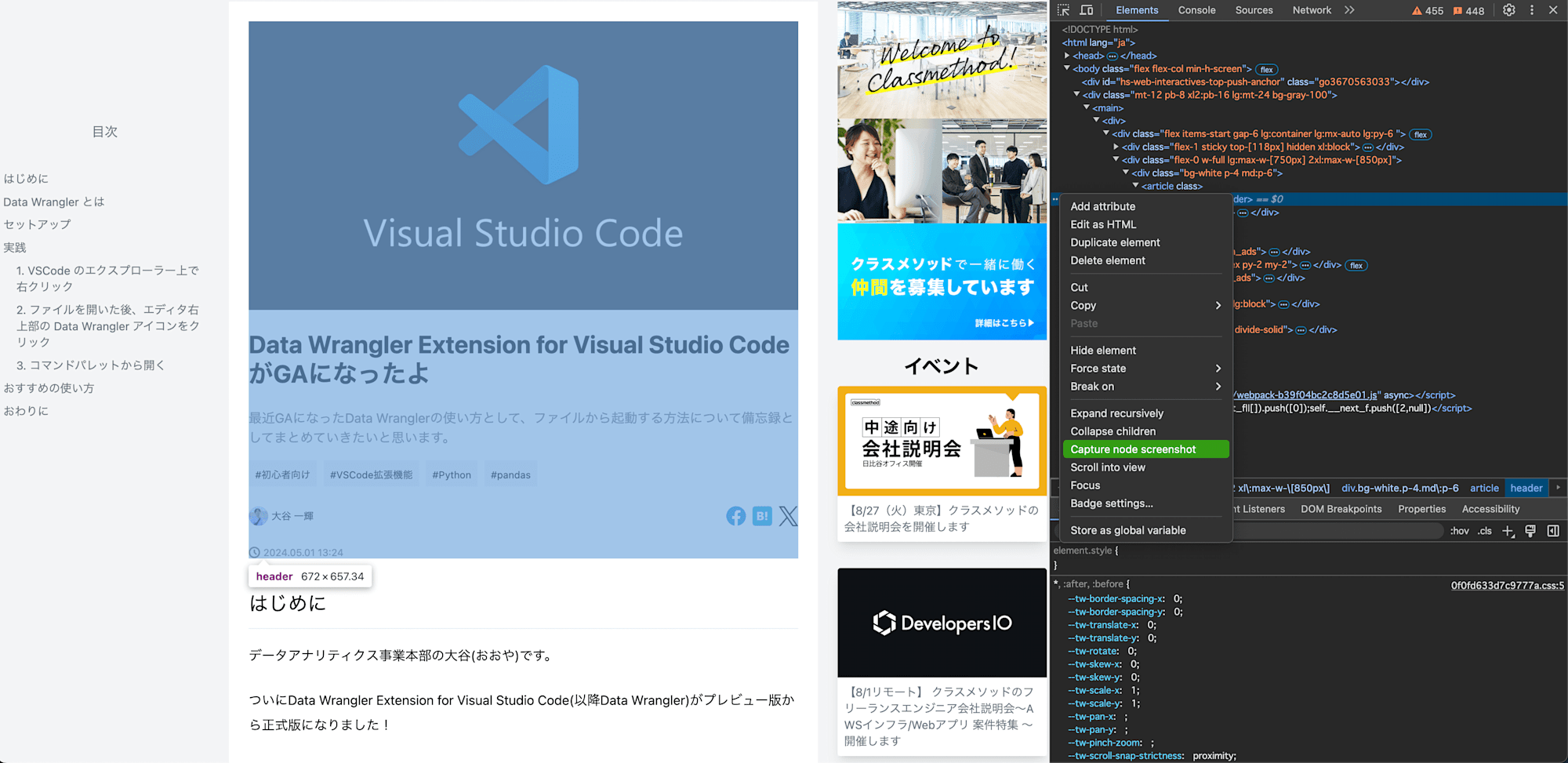Toggle :hov element state panel
Screen dimensions: 1568x763
(1459, 531)
